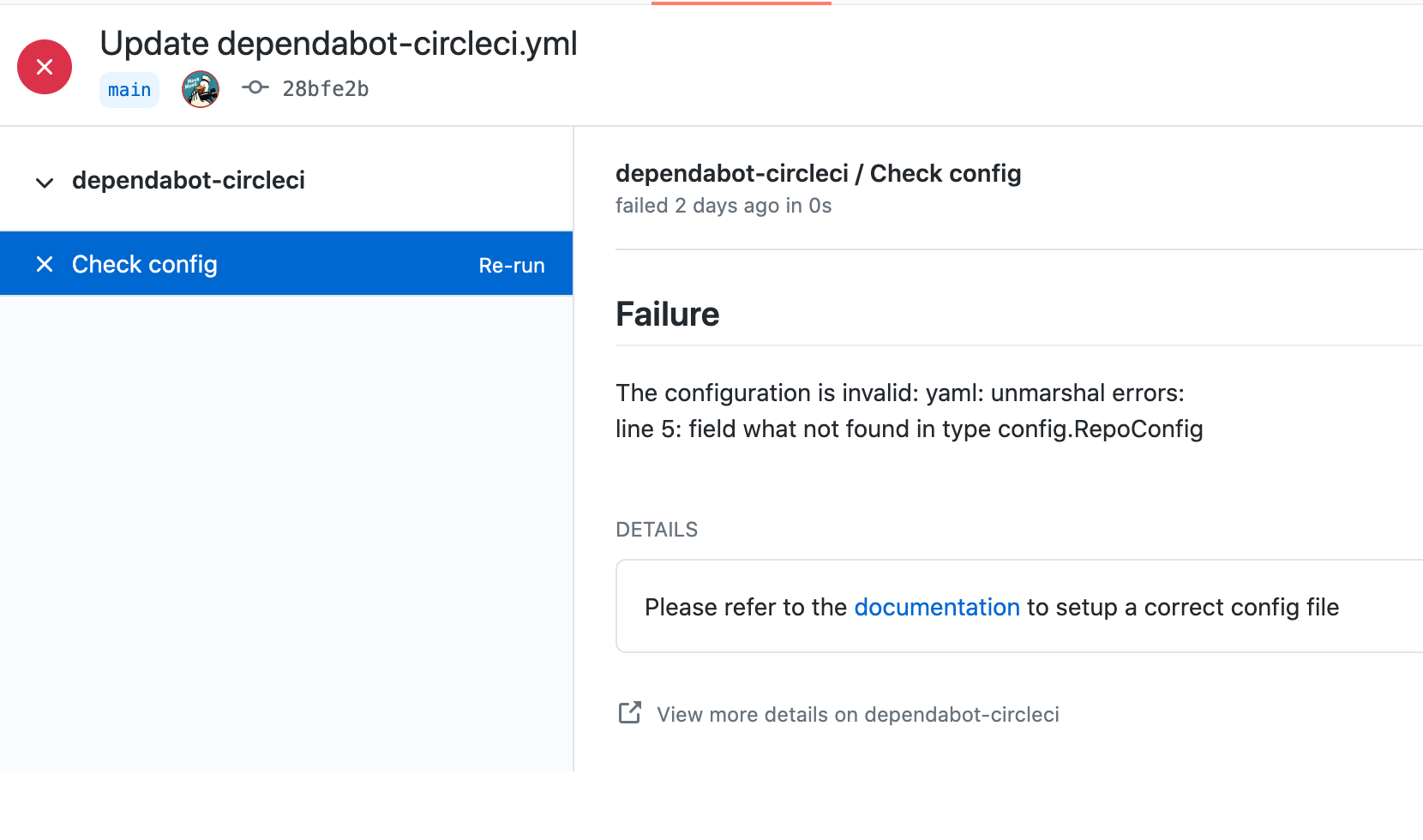Collapse the dependabot-circleci chevron
Image resolution: width=1423 pixels, height=840 pixels.
(45, 182)
